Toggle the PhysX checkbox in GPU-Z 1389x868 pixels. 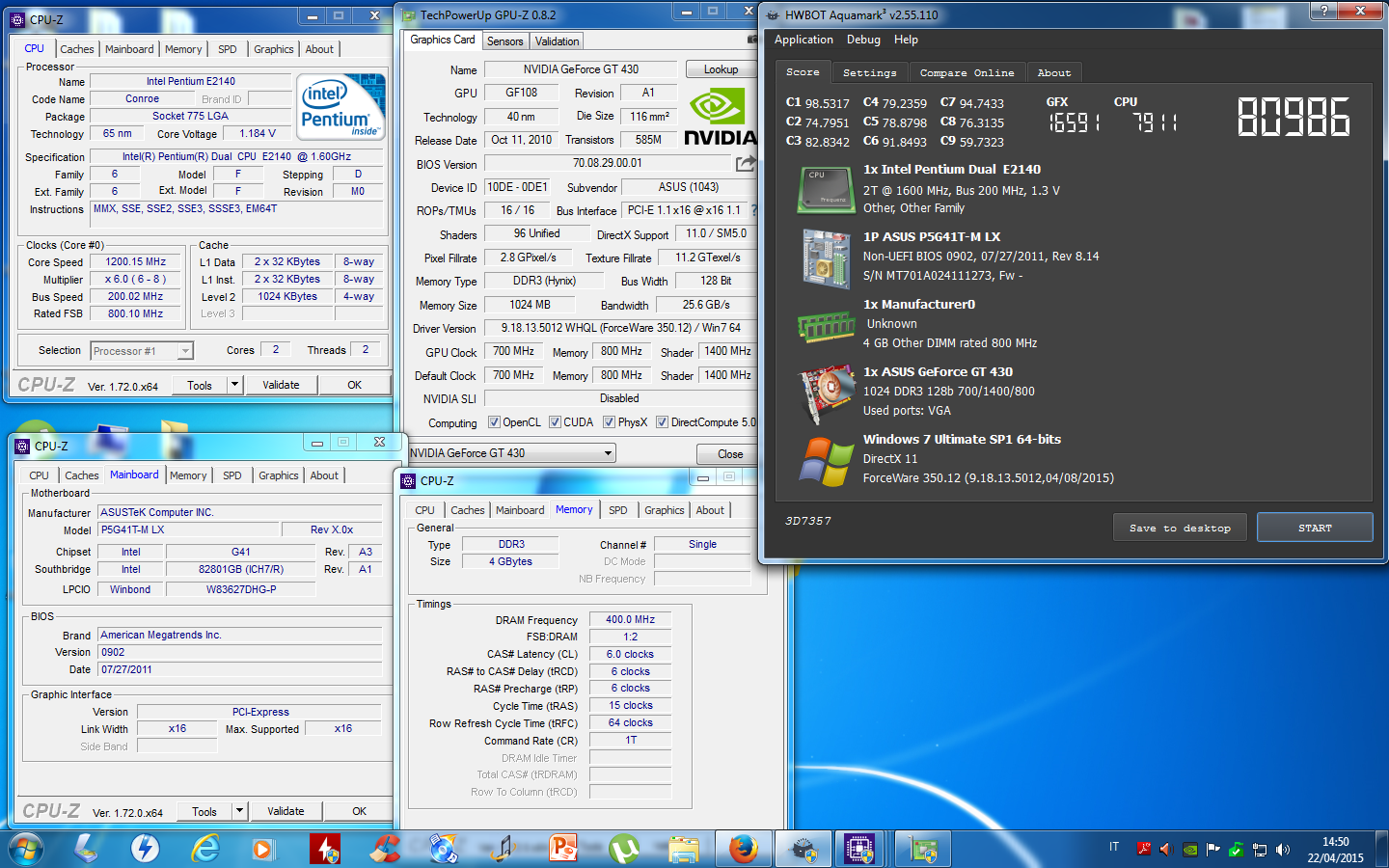609,422
